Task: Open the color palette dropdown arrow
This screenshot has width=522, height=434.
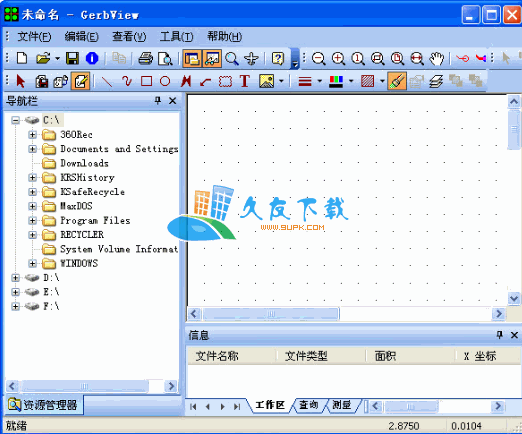Action: [351, 81]
